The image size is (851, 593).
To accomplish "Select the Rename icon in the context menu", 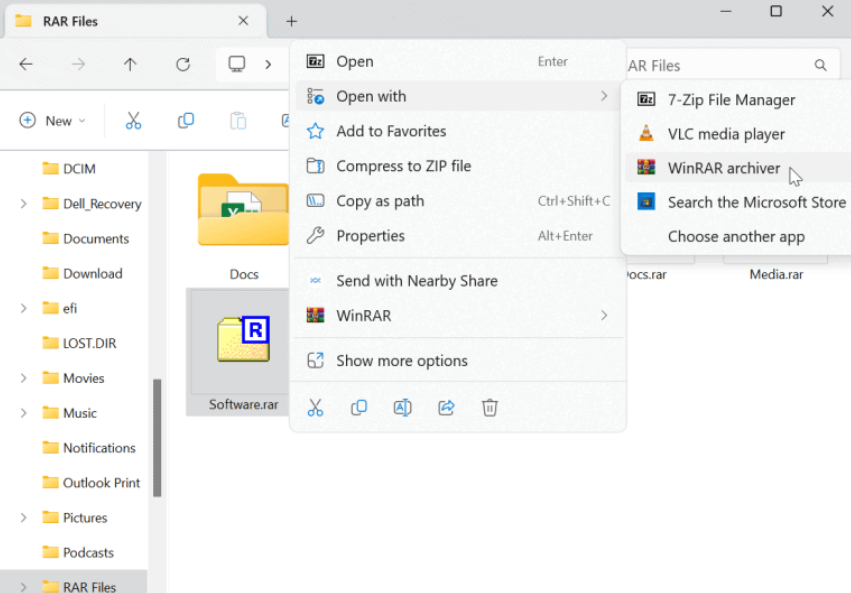I will pos(403,407).
